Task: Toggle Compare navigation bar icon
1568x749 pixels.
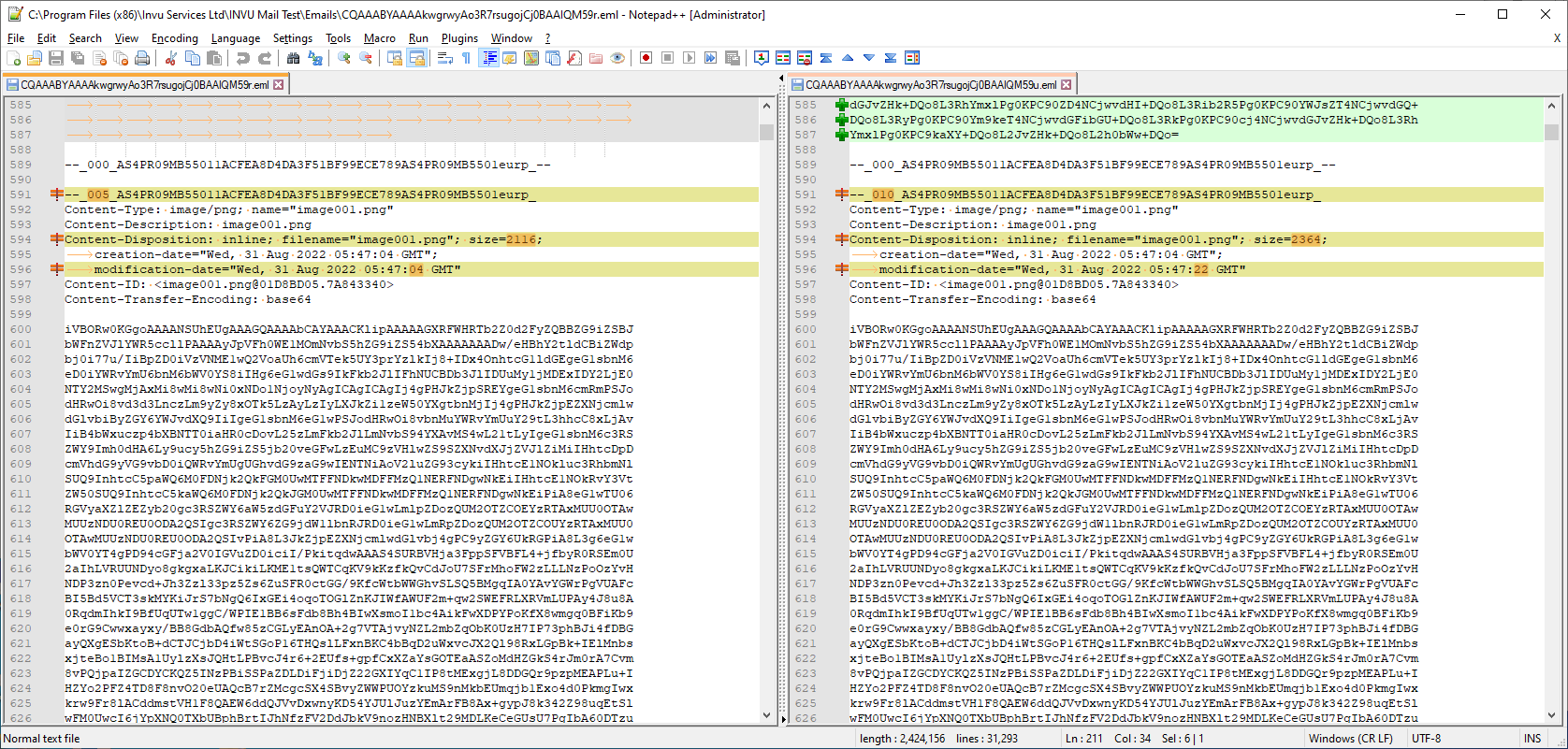Action: [x=912, y=58]
